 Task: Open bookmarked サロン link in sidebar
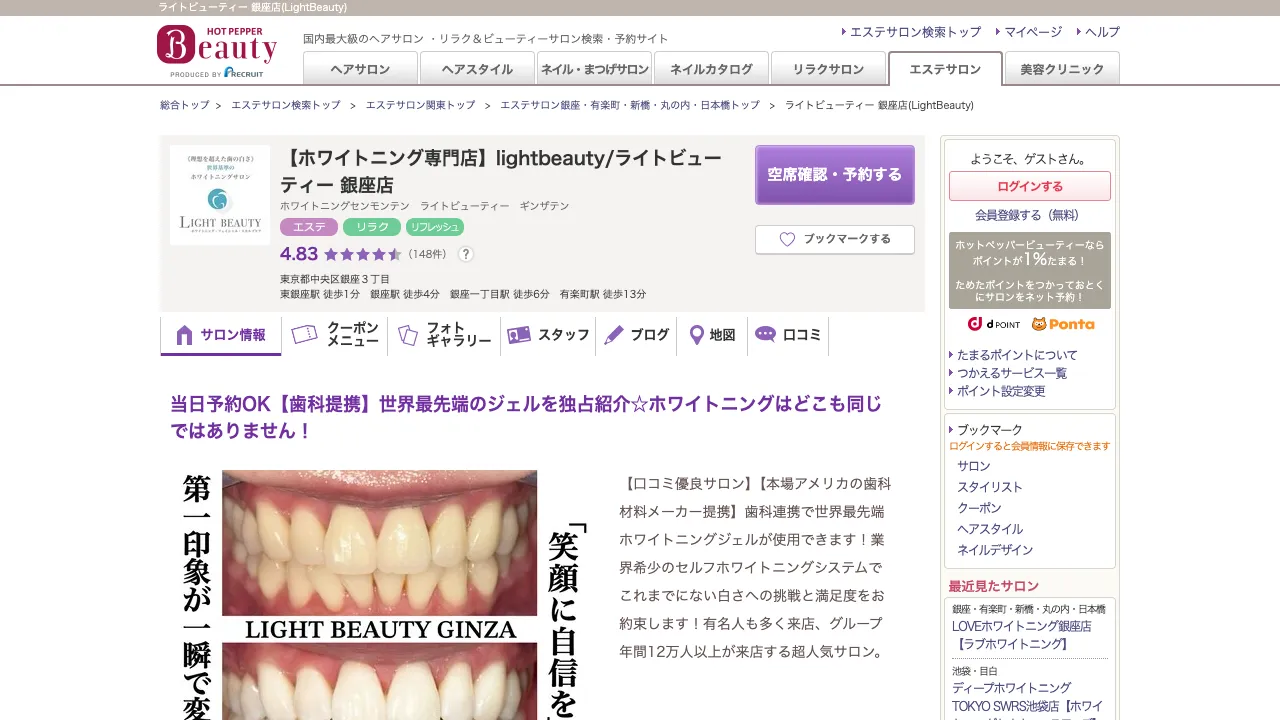(x=974, y=466)
